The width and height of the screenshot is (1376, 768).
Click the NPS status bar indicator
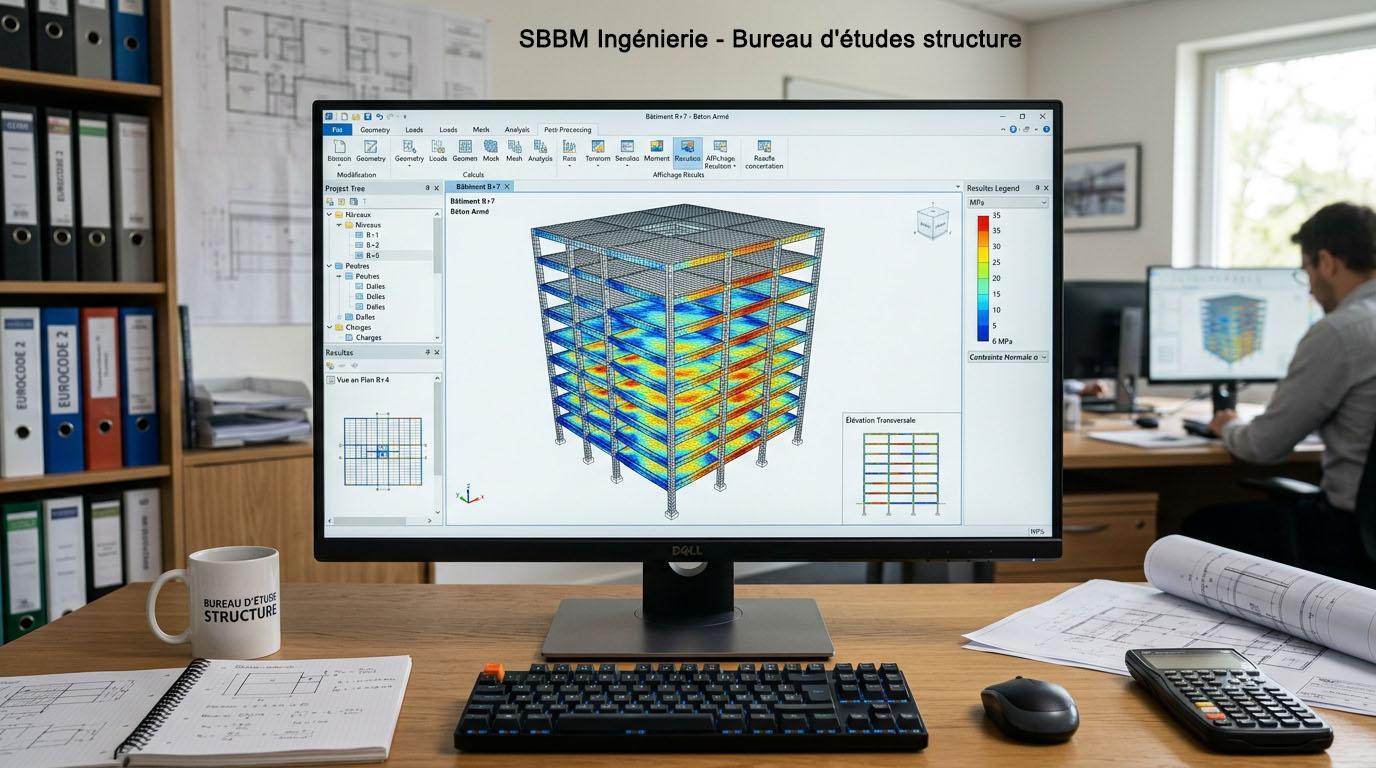coord(1036,531)
